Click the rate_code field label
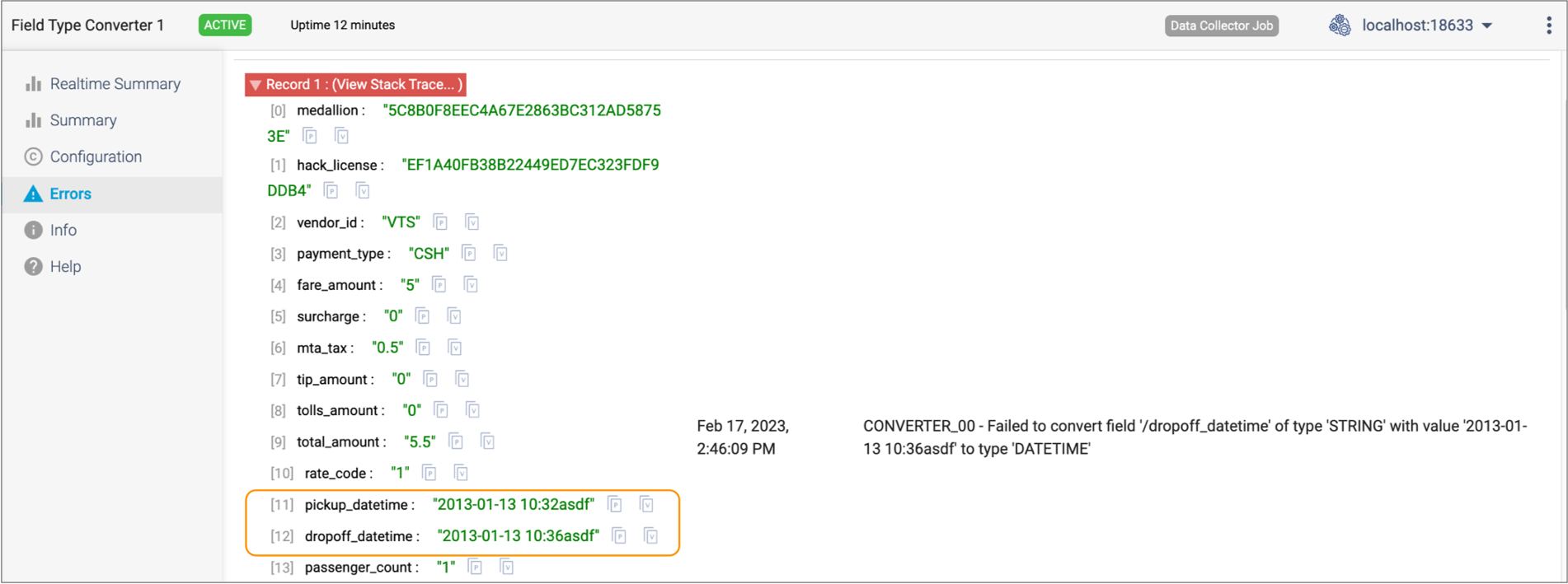The height and width of the screenshot is (584, 1568). pyautogui.click(x=338, y=474)
